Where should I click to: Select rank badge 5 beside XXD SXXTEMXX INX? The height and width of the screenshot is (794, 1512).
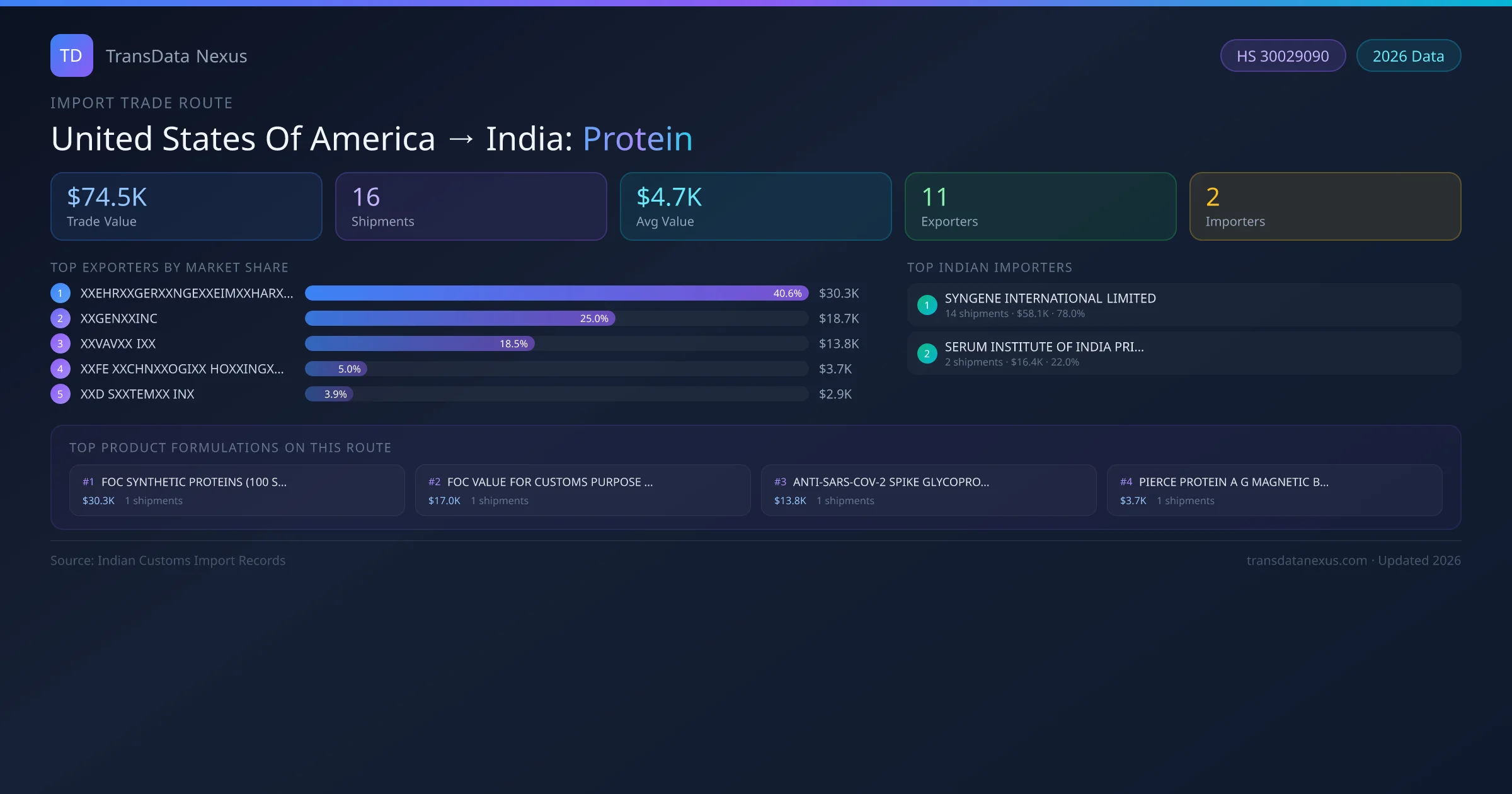(60, 393)
